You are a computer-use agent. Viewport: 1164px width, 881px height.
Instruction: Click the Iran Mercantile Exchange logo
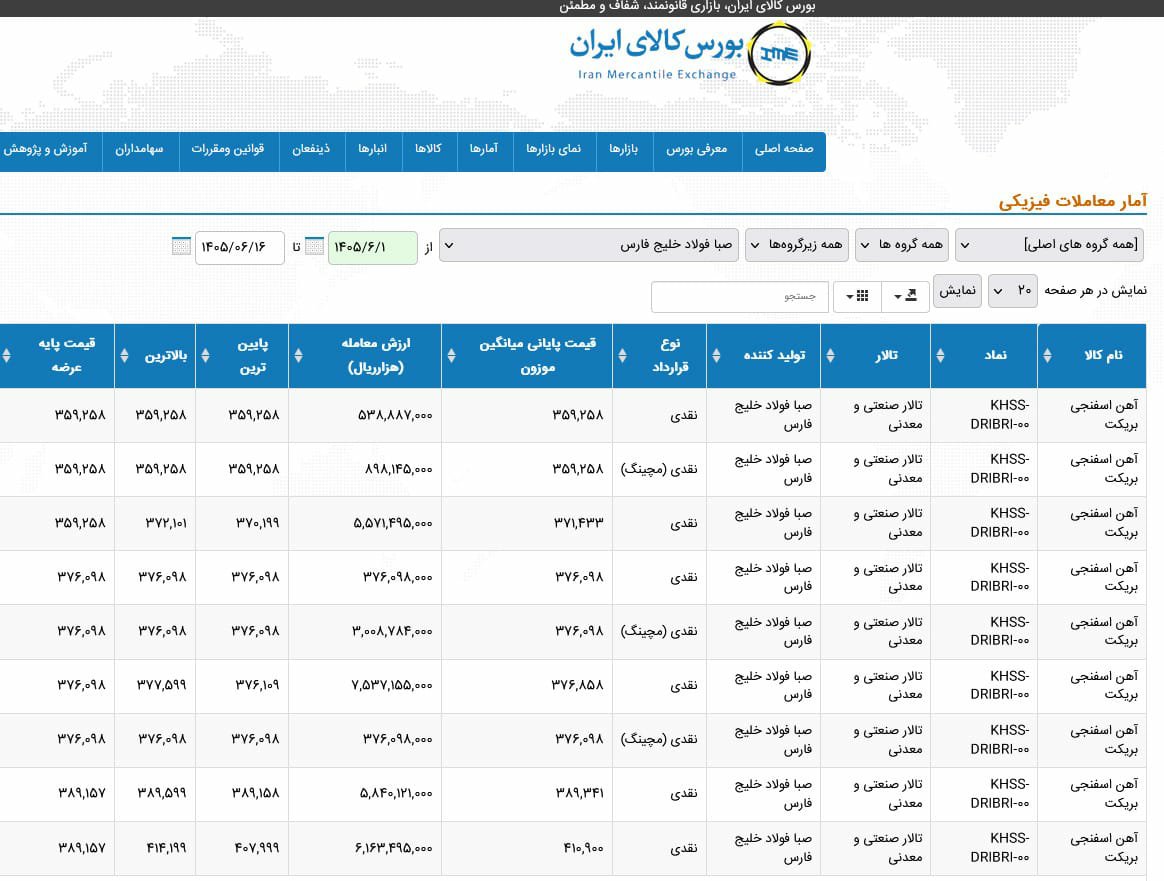tap(690, 53)
